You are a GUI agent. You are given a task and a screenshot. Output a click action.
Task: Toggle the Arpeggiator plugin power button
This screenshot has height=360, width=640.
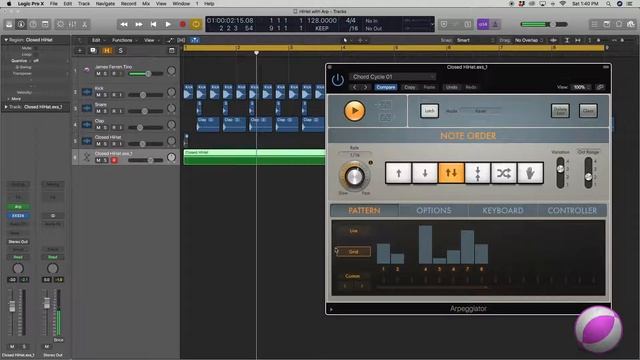point(338,80)
